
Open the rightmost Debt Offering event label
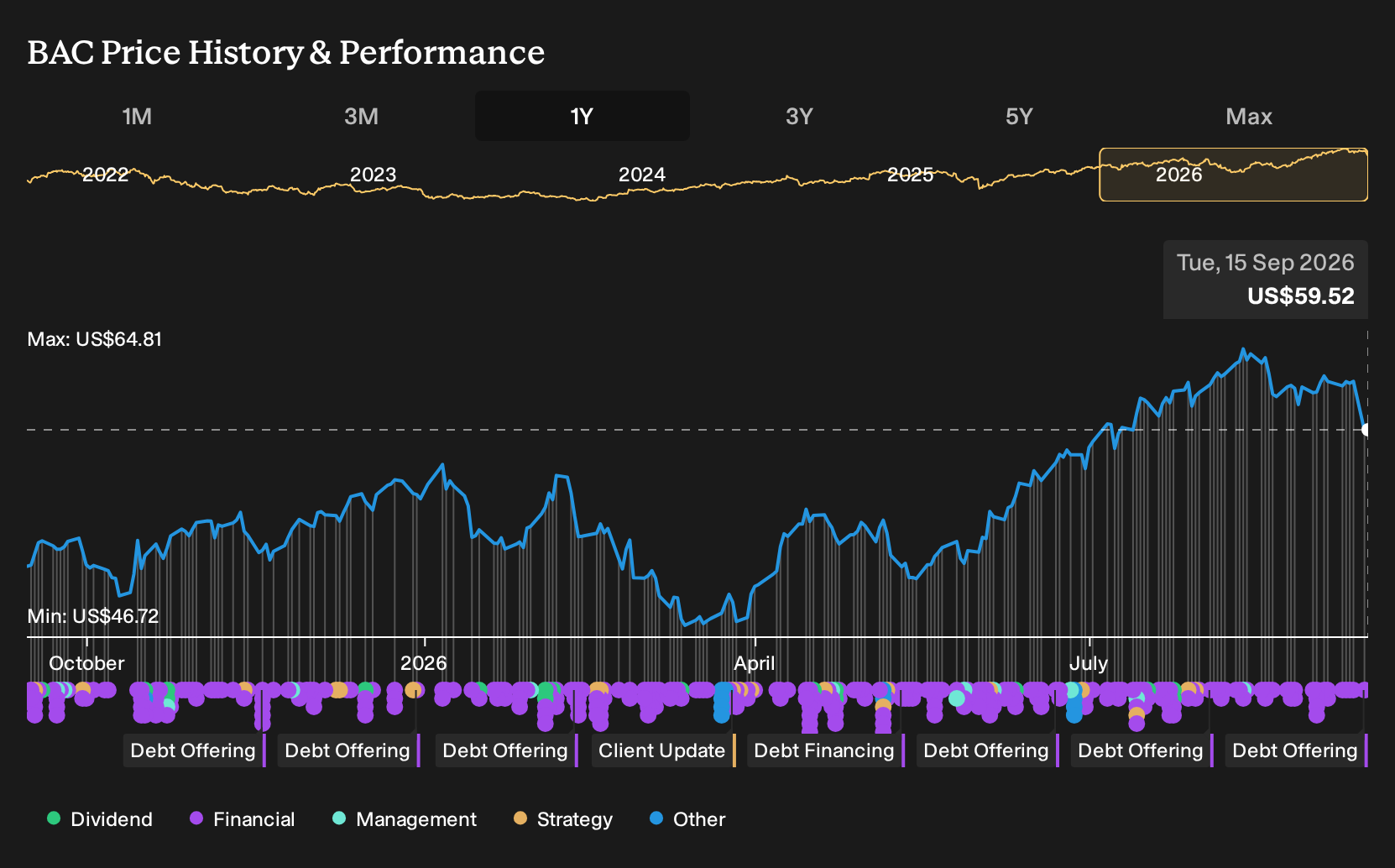coord(1295,750)
